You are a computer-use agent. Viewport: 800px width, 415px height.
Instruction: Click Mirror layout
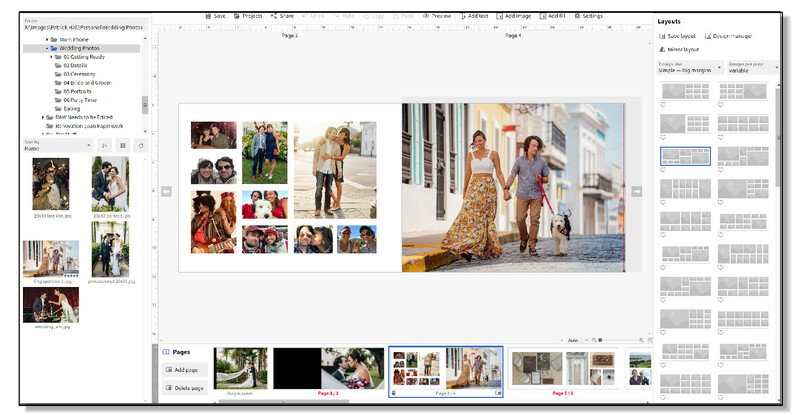pyautogui.click(x=679, y=50)
